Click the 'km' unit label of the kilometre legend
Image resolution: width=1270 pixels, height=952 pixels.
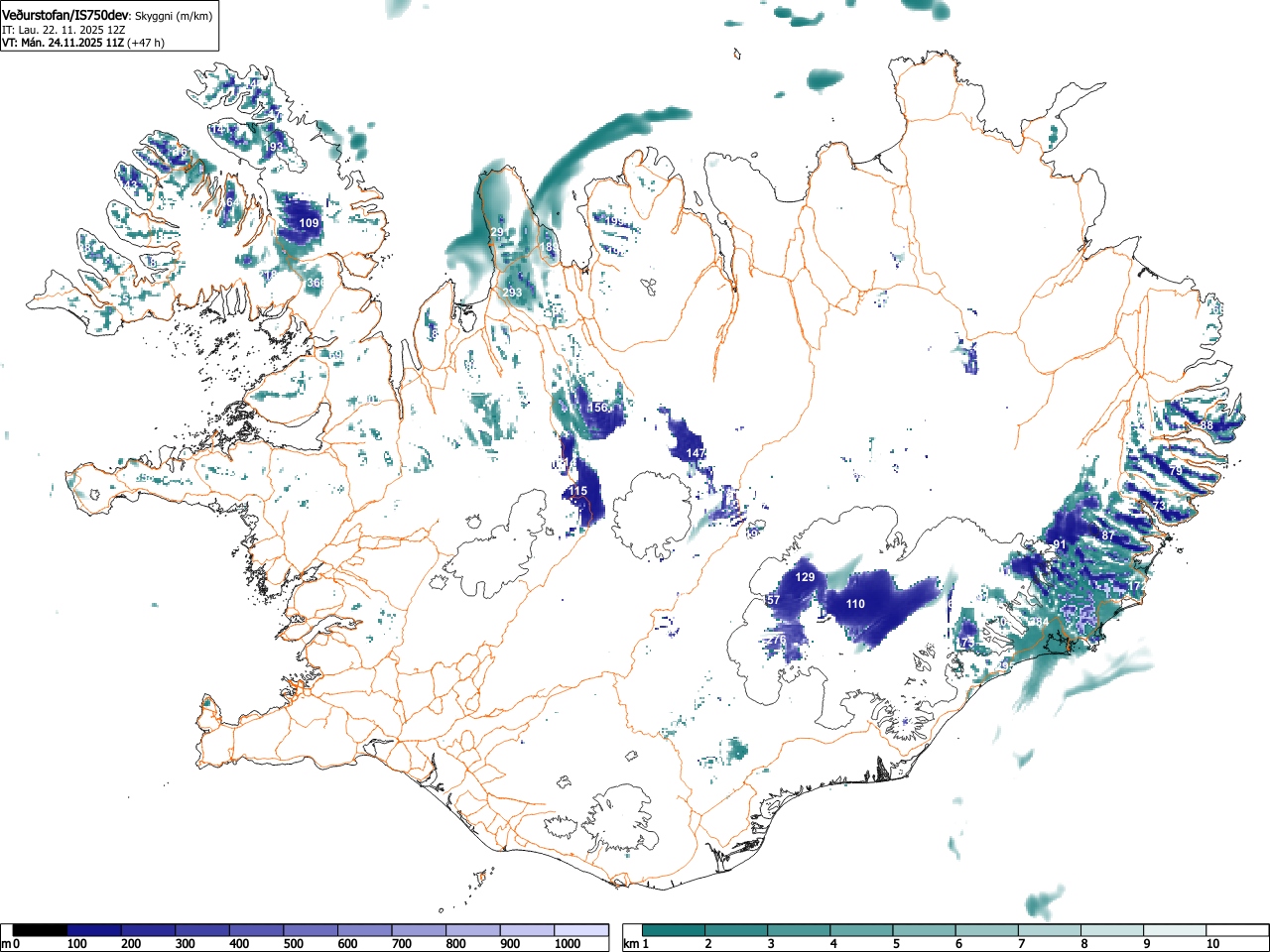click(631, 944)
